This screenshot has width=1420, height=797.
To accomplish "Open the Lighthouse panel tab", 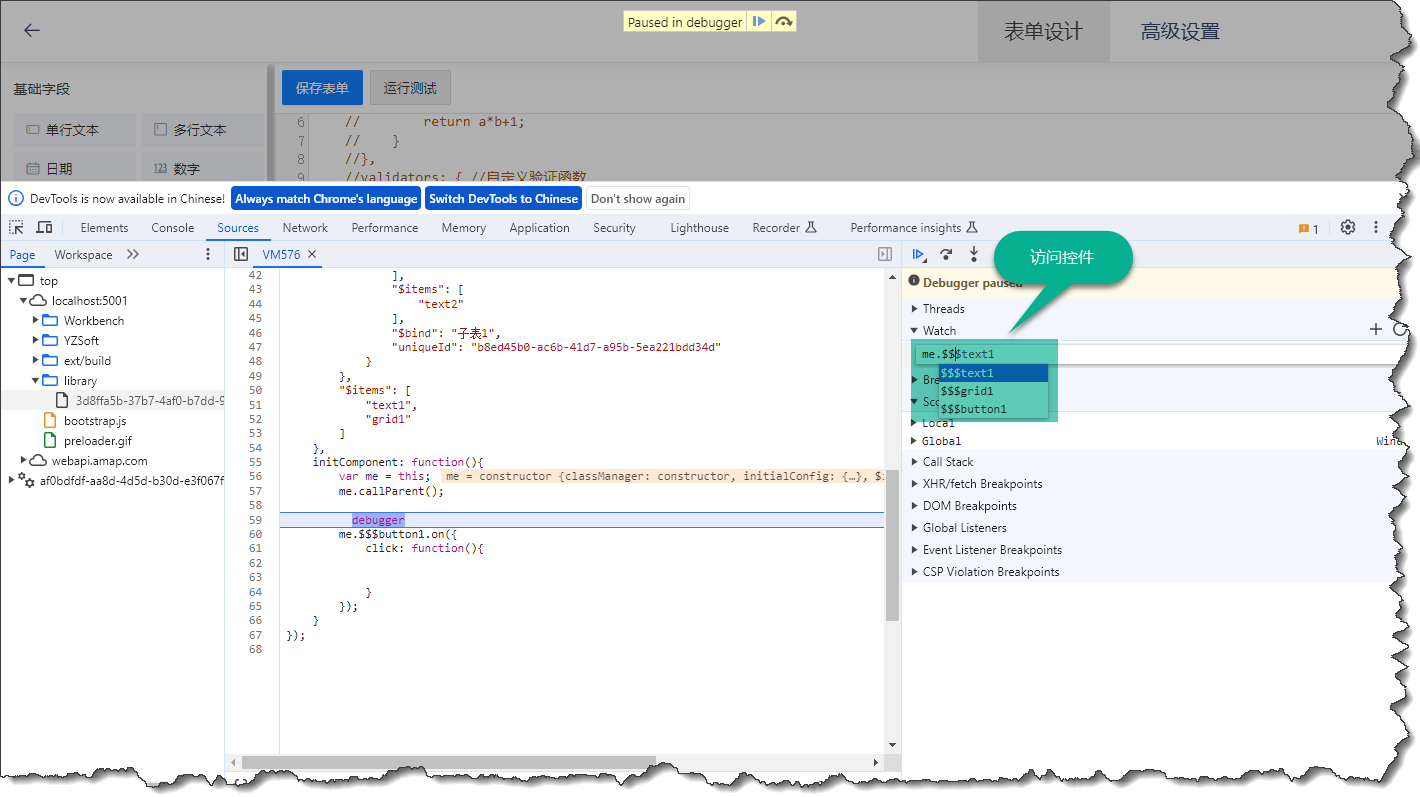I will (700, 228).
